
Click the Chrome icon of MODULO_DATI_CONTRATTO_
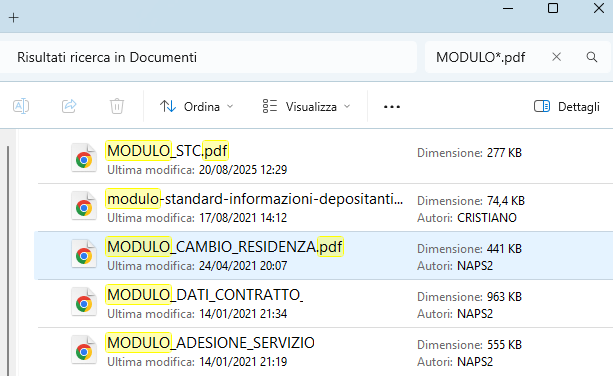tap(84, 303)
